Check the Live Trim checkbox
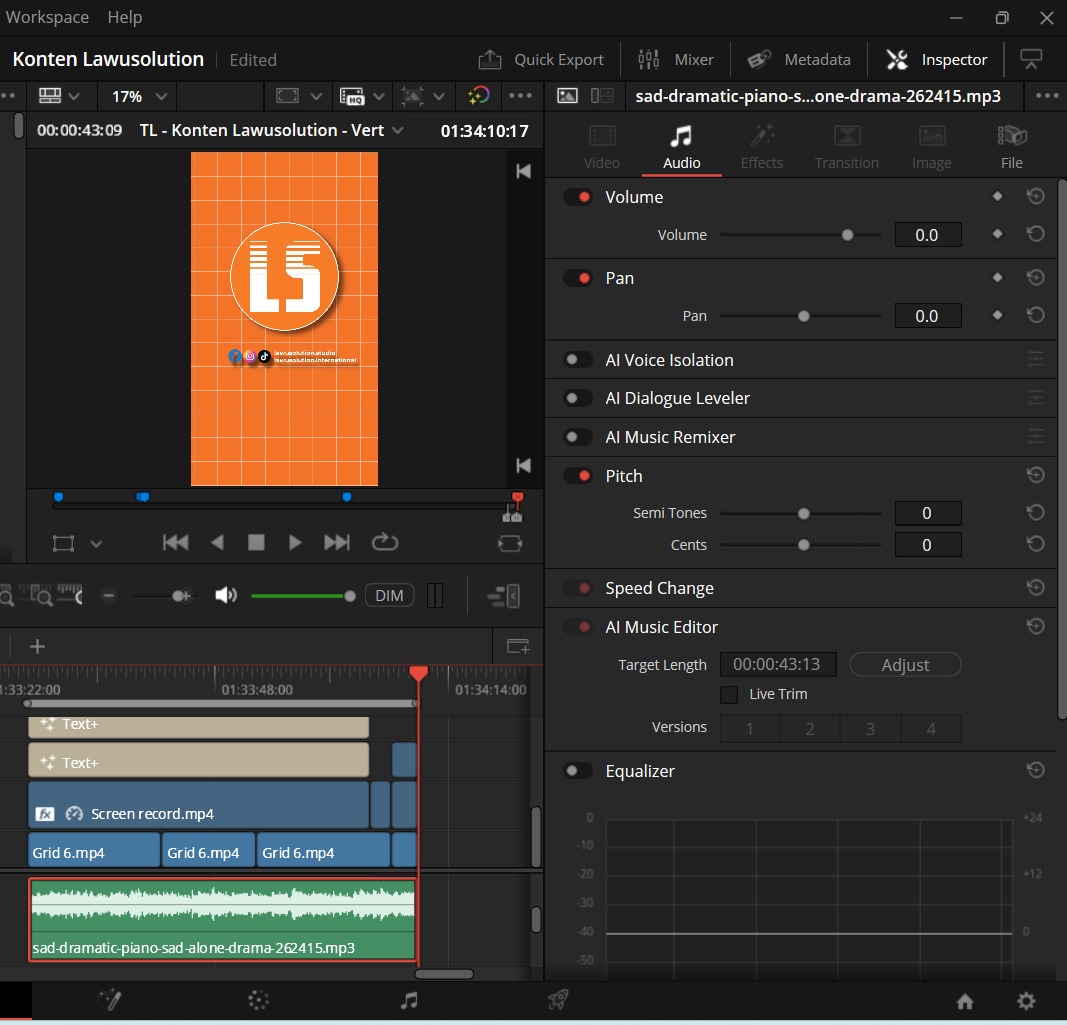This screenshot has height=1025, width=1067. click(x=729, y=695)
